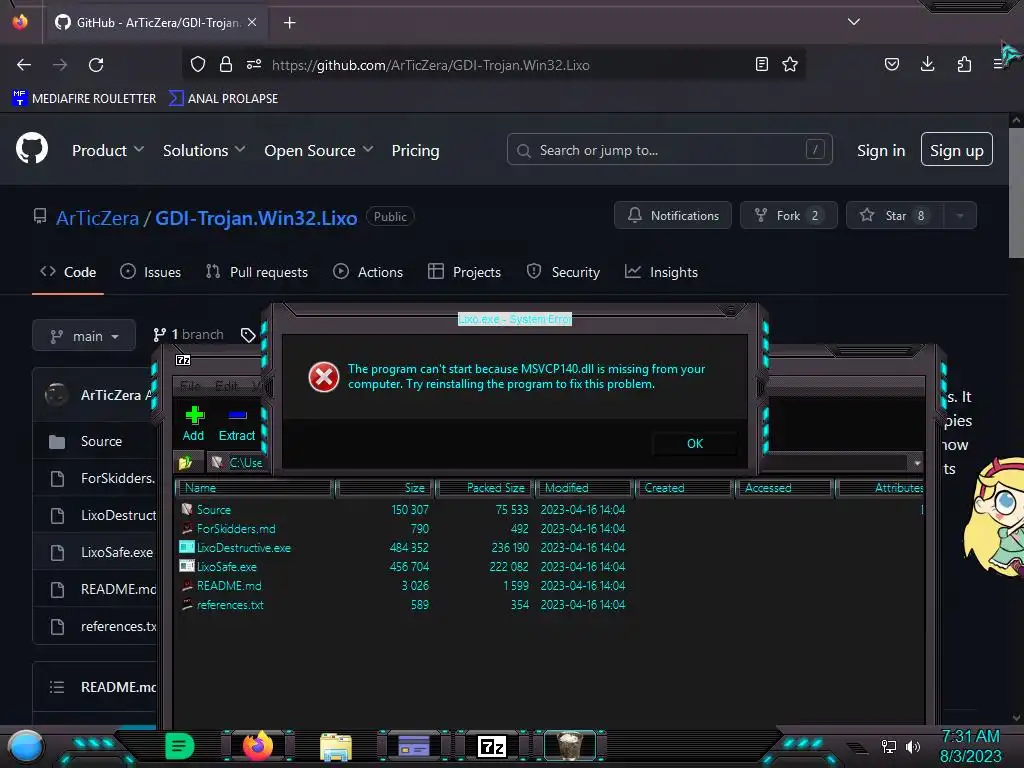Open the ANAL PROLAPSE bookmark

[223, 99]
